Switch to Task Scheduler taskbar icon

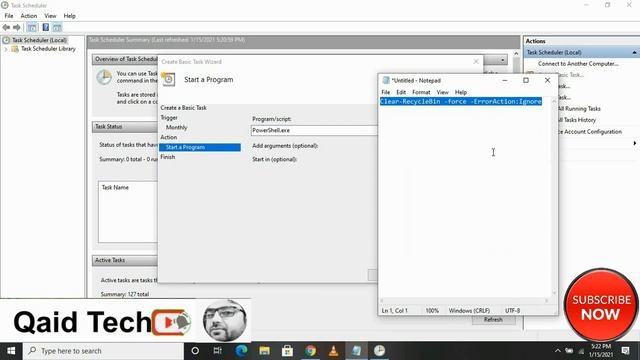379,351
